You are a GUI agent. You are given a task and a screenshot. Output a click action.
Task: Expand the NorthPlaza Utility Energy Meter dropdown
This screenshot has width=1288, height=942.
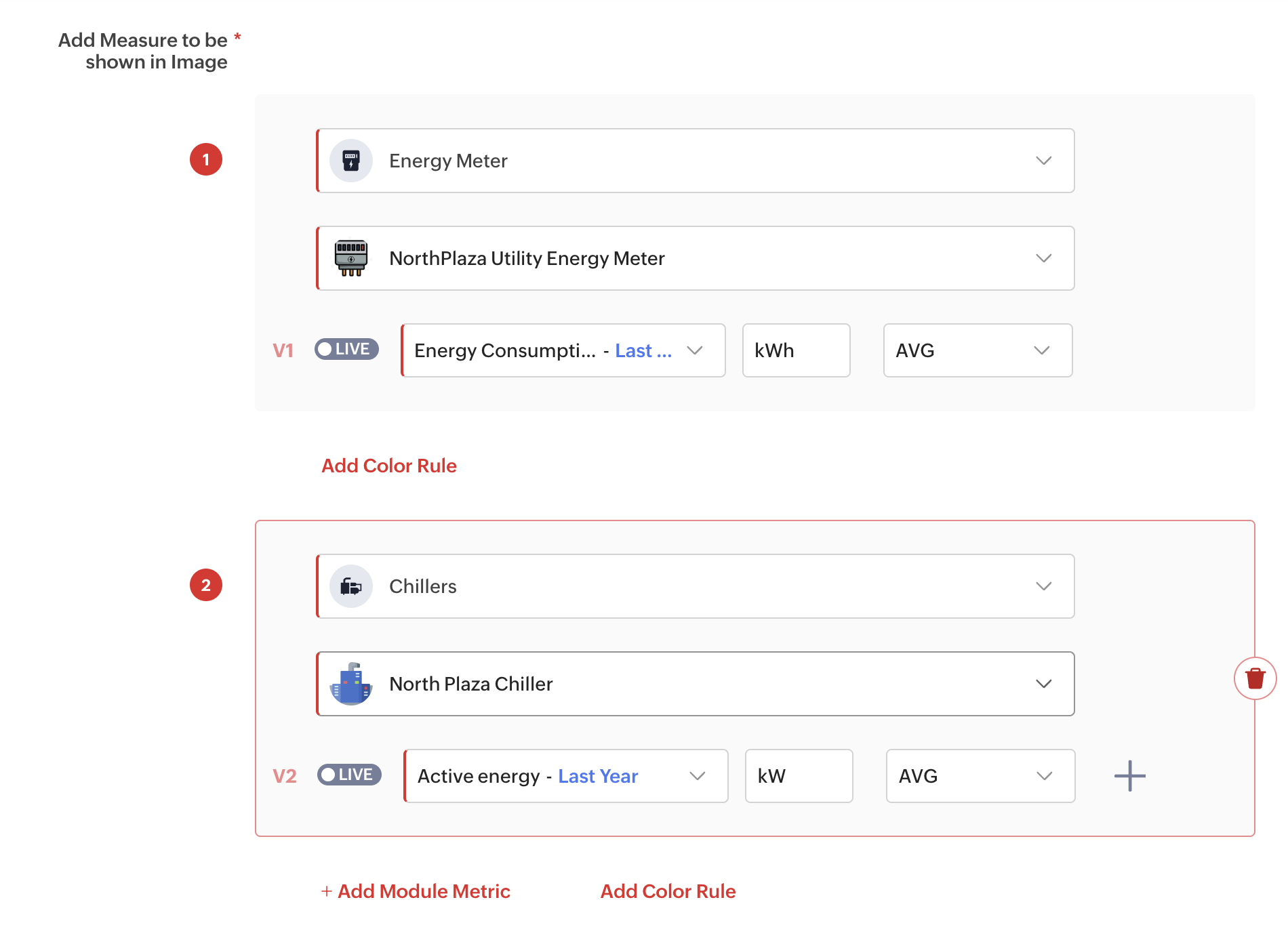(x=1043, y=258)
